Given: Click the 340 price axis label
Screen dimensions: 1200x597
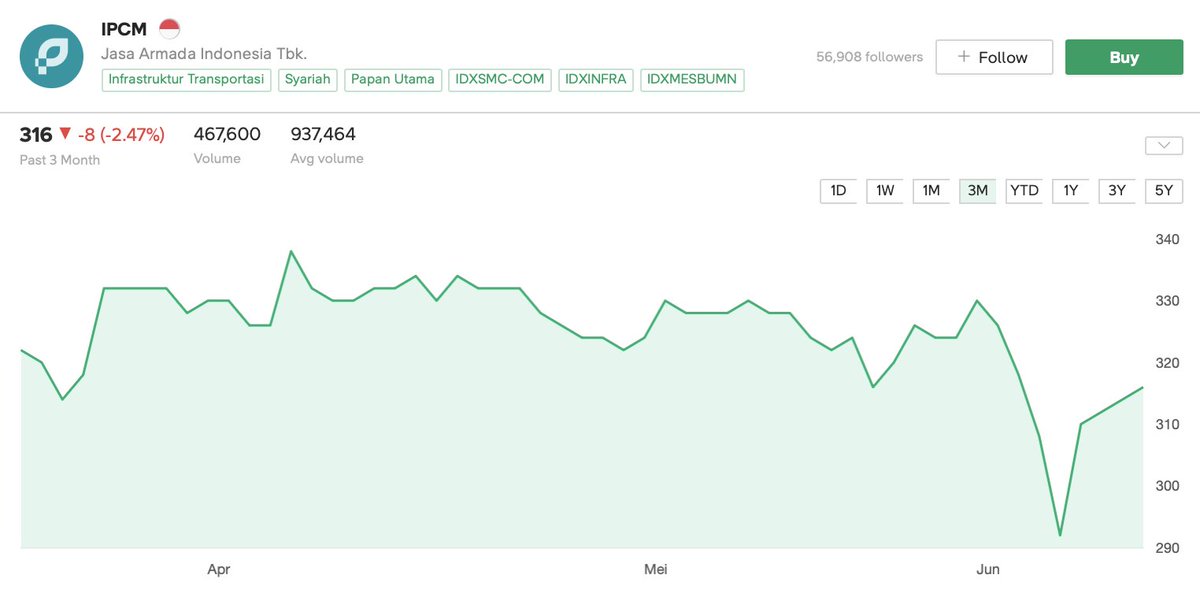Looking at the screenshot, I should click(1168, 240).
